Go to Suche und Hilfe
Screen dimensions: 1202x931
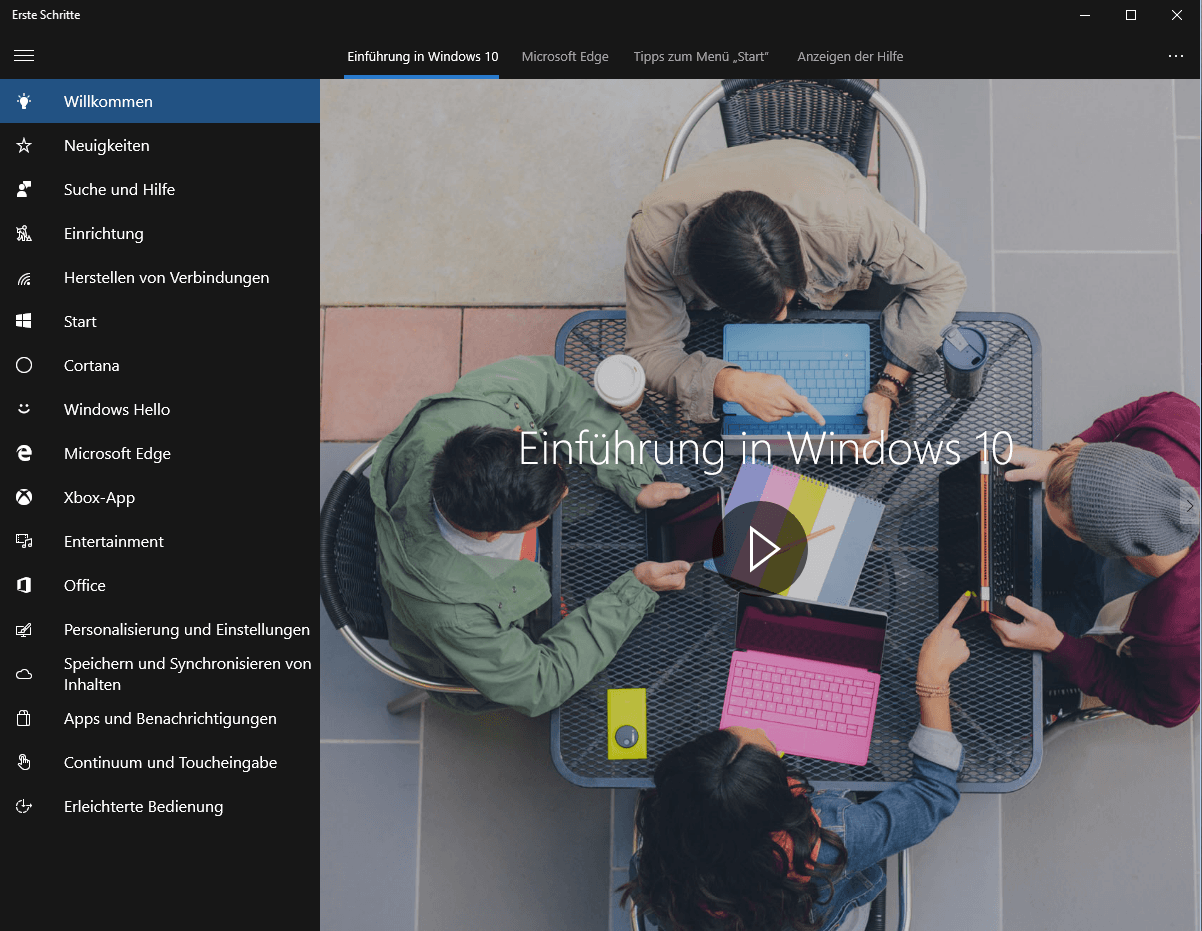(x=160, y=189)
